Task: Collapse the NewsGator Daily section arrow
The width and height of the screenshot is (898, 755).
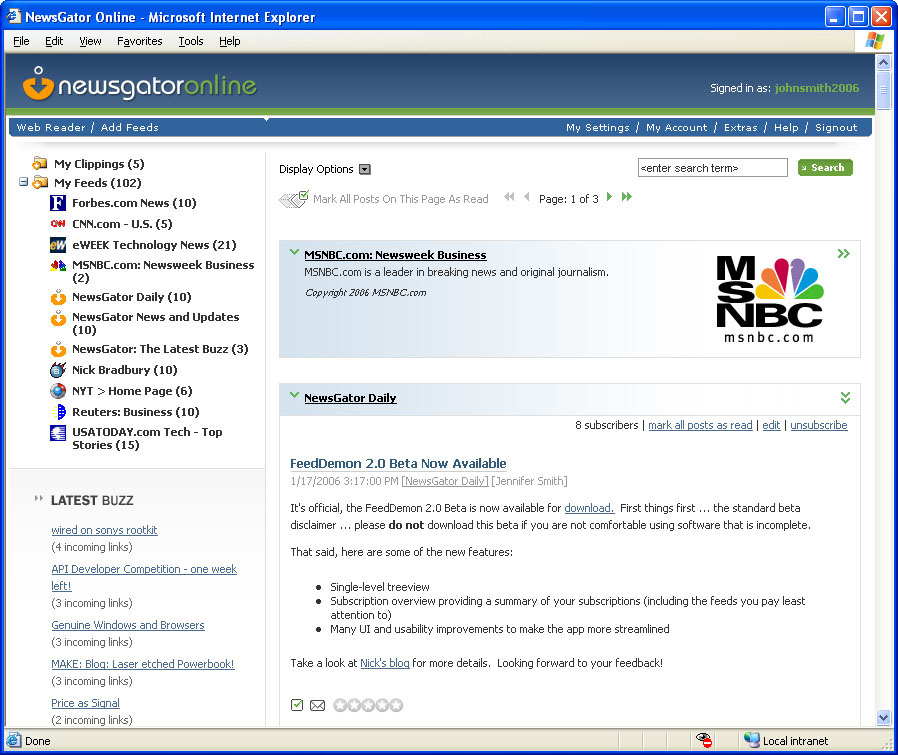Action: point(294,395)
